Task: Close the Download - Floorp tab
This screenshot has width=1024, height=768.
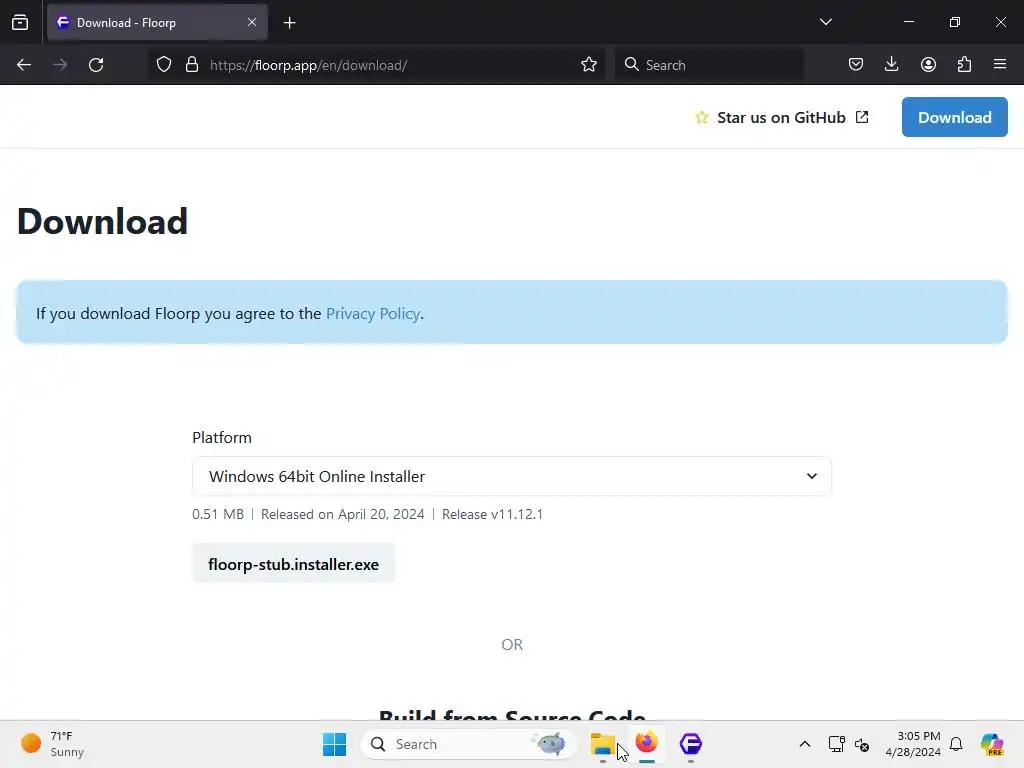Action: click(x=252, y=22)
